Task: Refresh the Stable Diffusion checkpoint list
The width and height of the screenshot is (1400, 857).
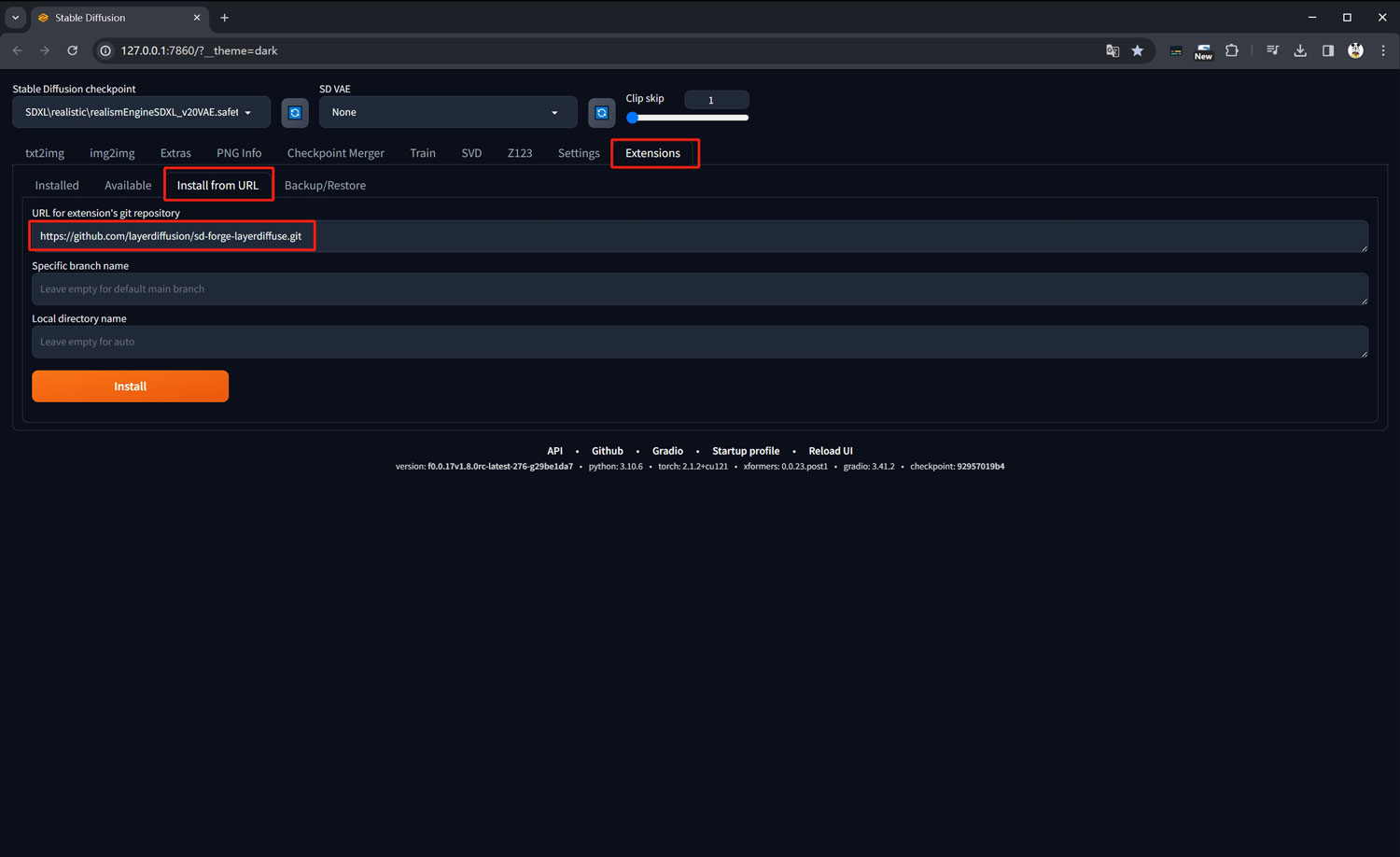Action: tap(295, 113)
